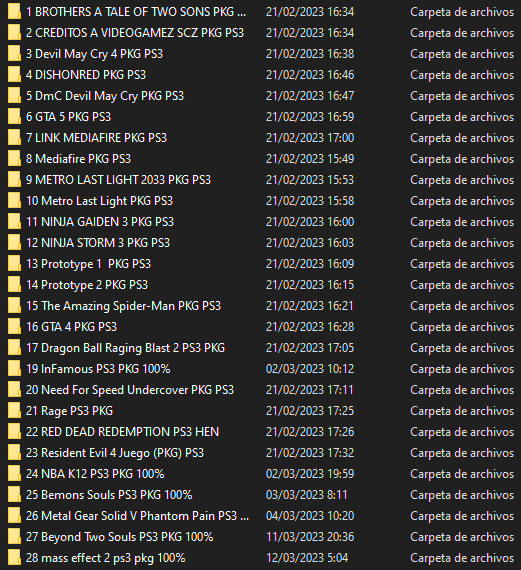This screenshot has width=521, height=570.
Task: Select folder icon of 9 METRO LAST LIGHT 2033
Action: pos(14,180)
